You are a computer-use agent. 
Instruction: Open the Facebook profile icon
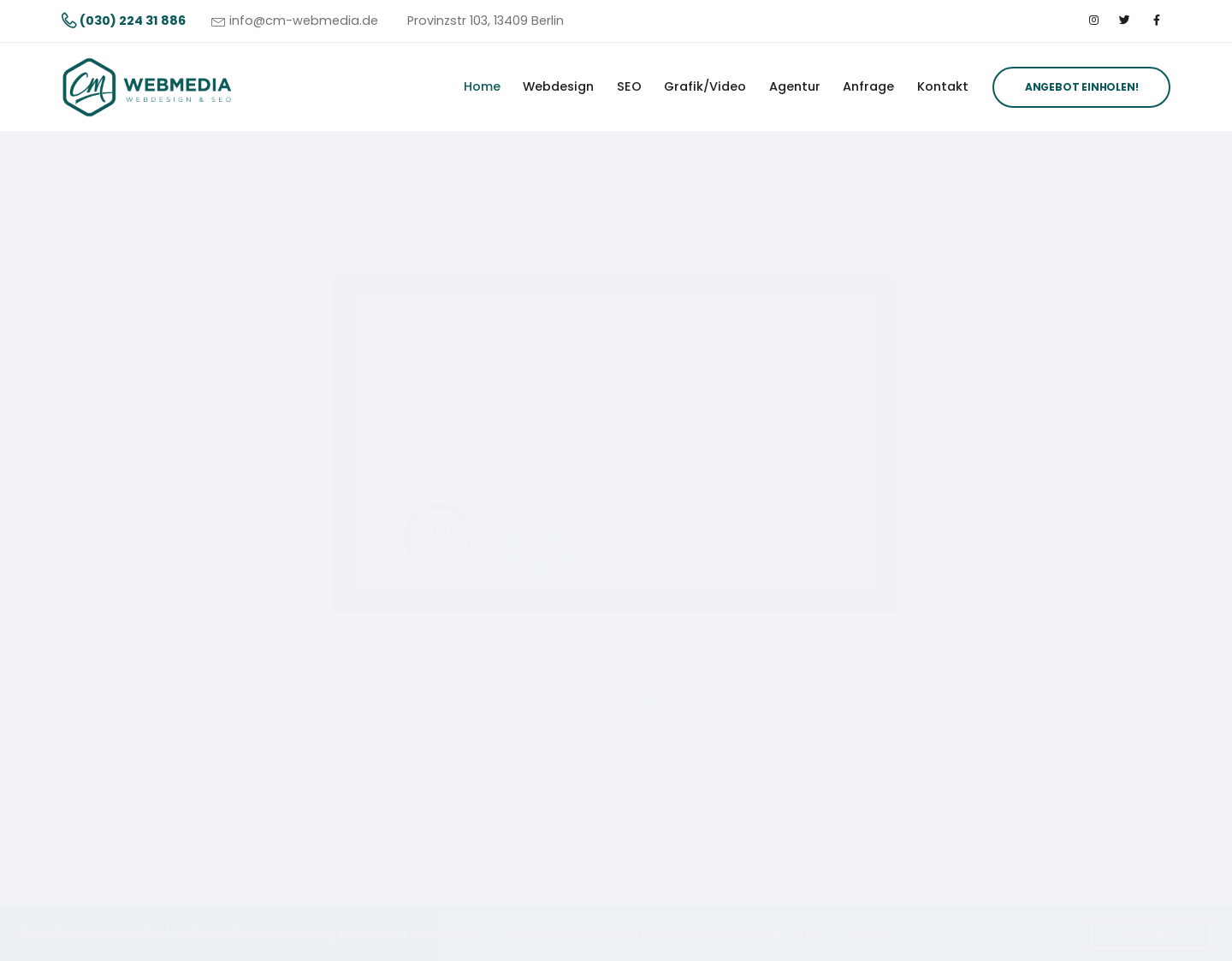1156,21
